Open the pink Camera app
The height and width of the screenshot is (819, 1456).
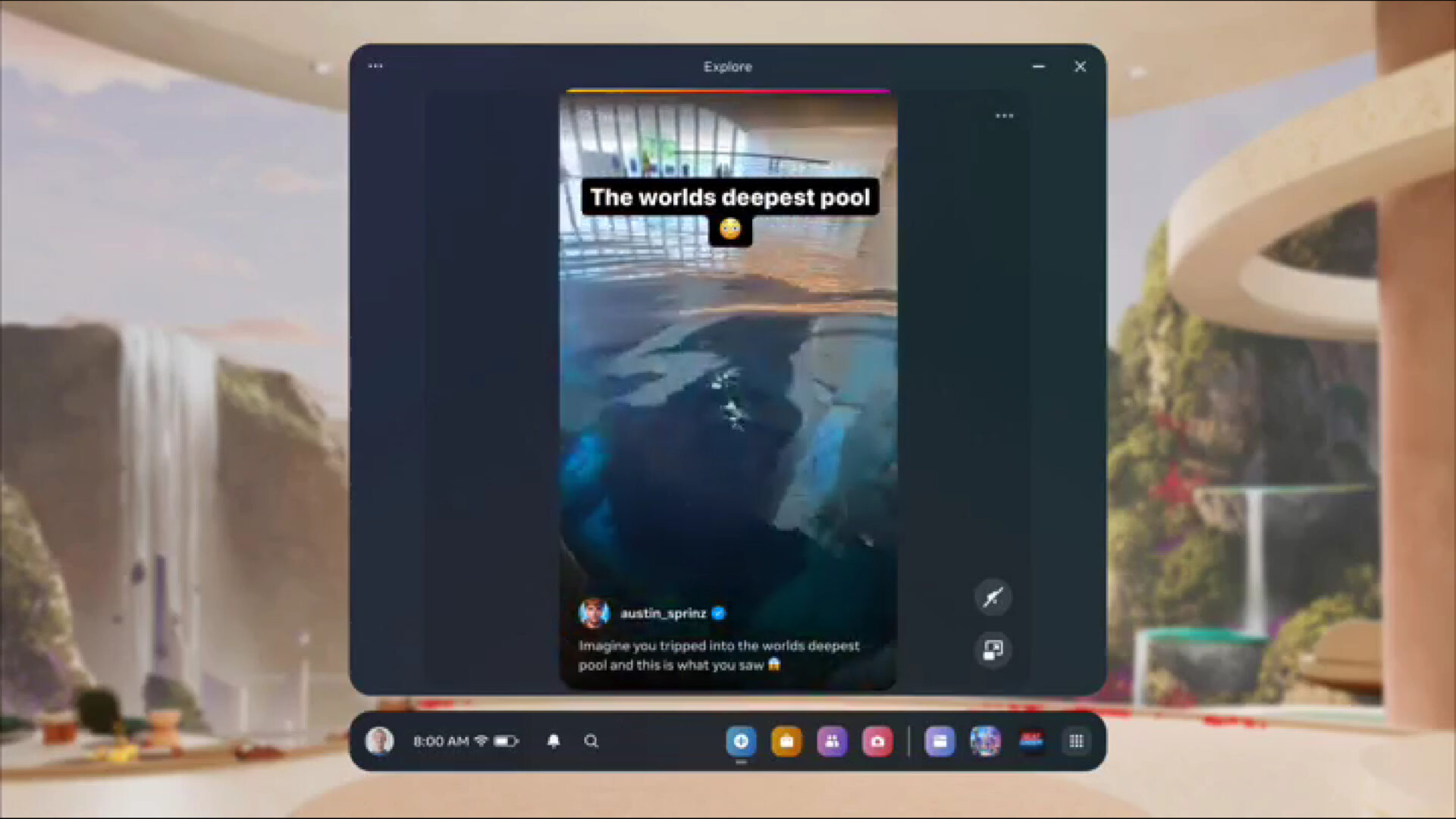(x=877, y=741)
